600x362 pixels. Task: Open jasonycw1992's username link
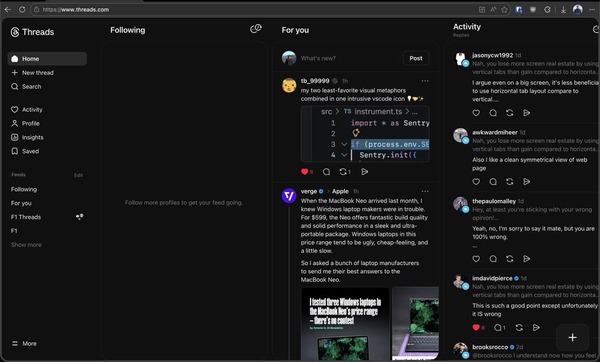click(492, 55)
